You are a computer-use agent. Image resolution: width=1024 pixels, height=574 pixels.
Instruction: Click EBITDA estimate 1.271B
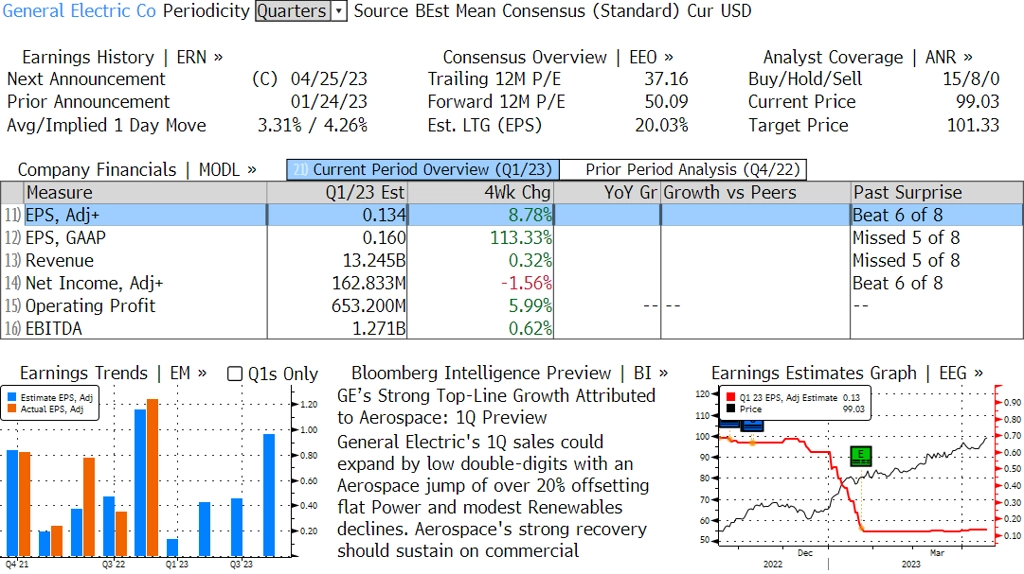[379, 328]
